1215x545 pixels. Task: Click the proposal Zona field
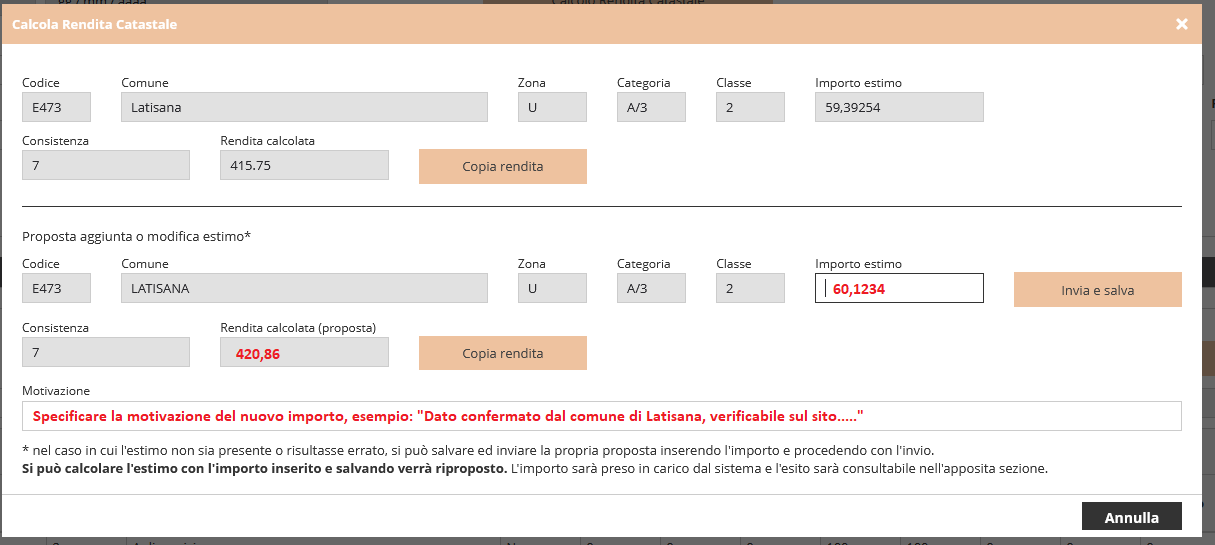tap(552, 289)
